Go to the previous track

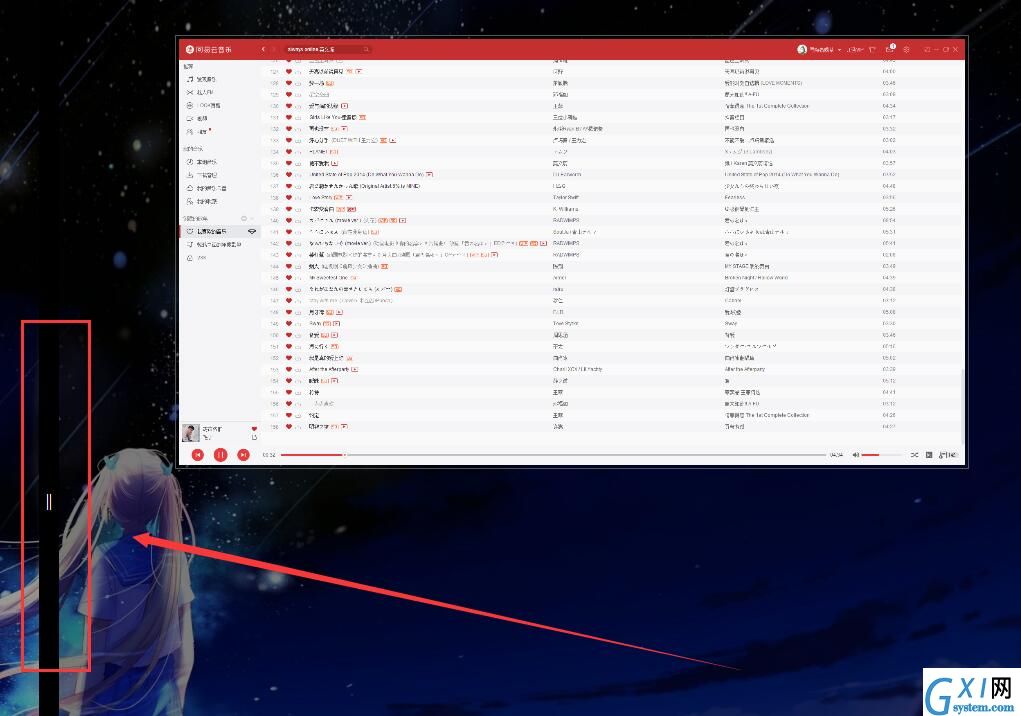pos(198,455)
